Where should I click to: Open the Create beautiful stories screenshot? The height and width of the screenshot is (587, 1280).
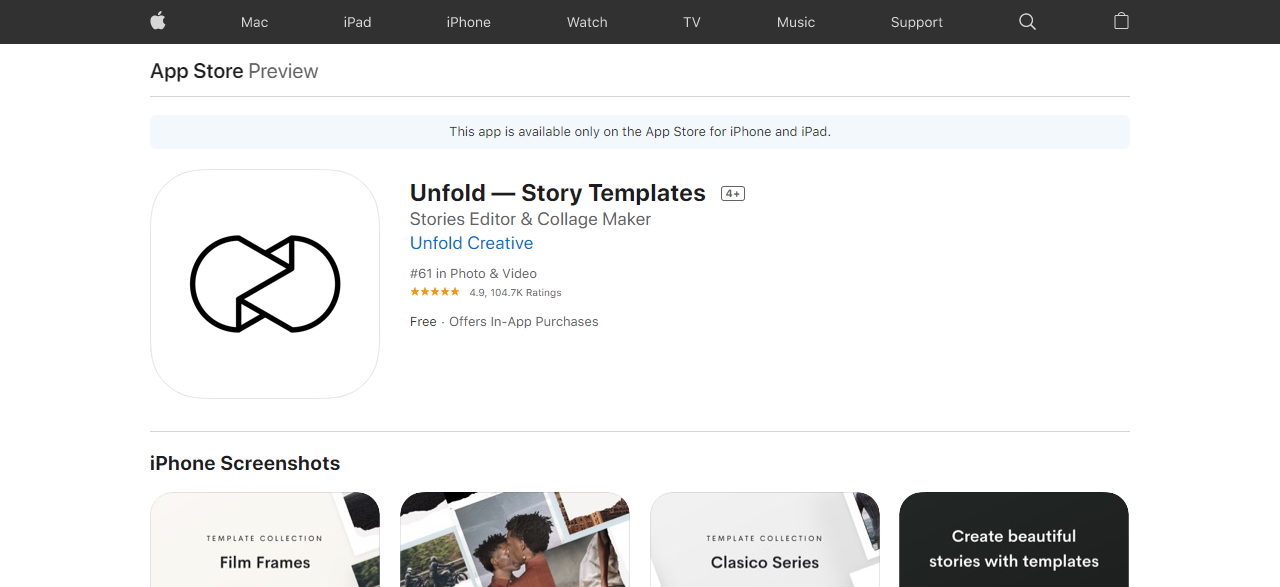point(1014,540)
